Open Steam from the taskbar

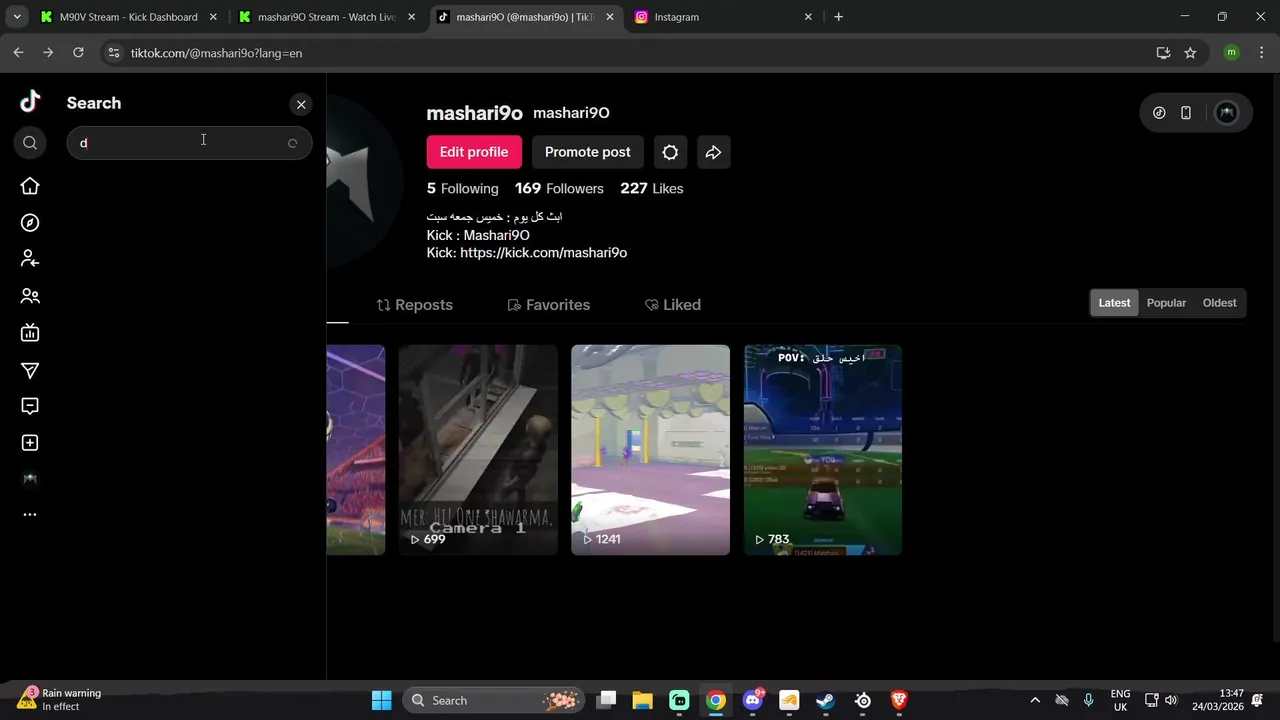[825, 700]
